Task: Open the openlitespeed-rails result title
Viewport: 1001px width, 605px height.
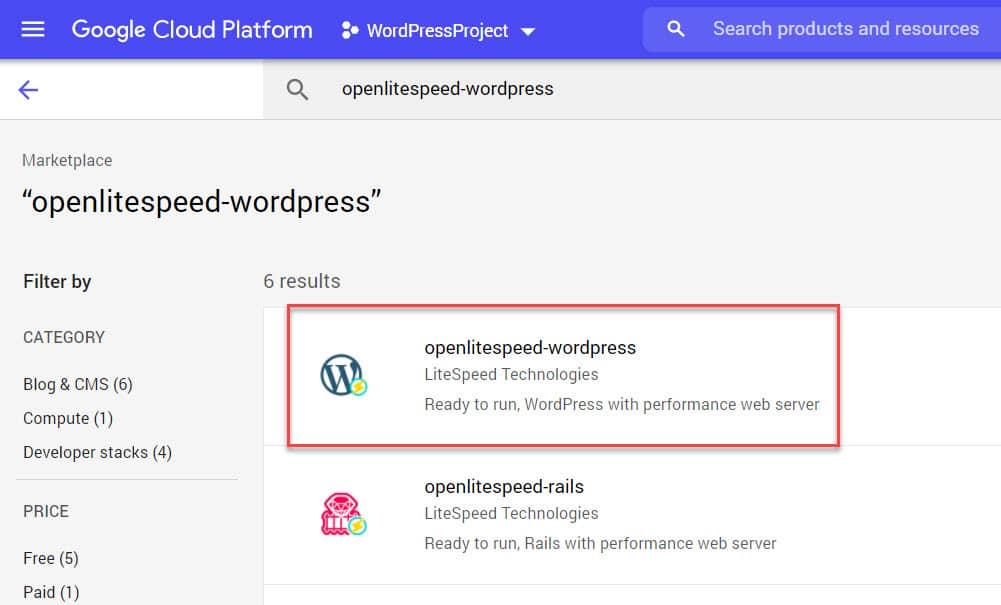Action: click(x=504, y=487)
